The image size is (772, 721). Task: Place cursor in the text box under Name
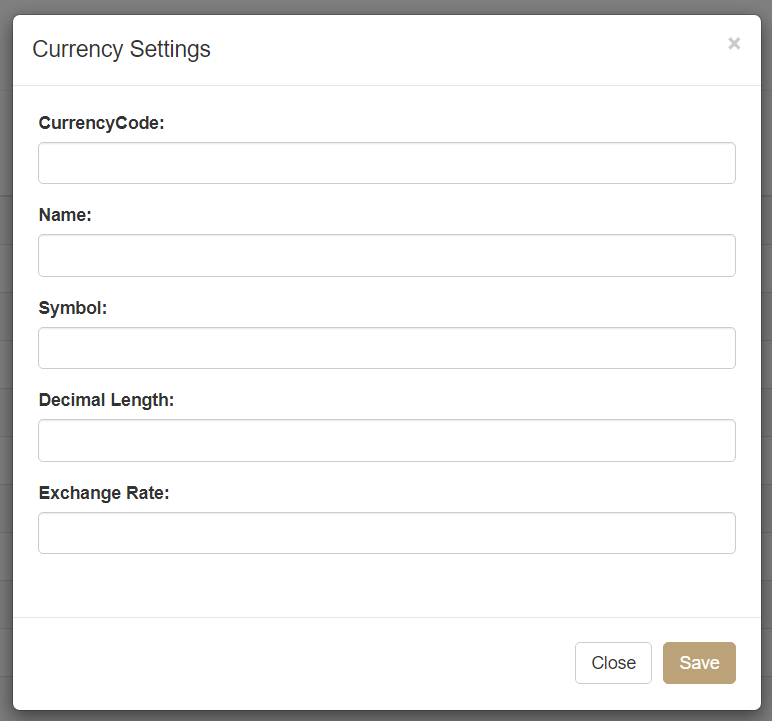(x=386, y=256)
